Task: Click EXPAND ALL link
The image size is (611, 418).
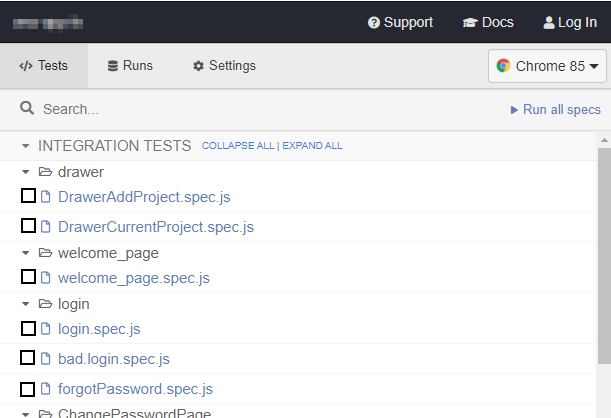Action: click(313, 146)
